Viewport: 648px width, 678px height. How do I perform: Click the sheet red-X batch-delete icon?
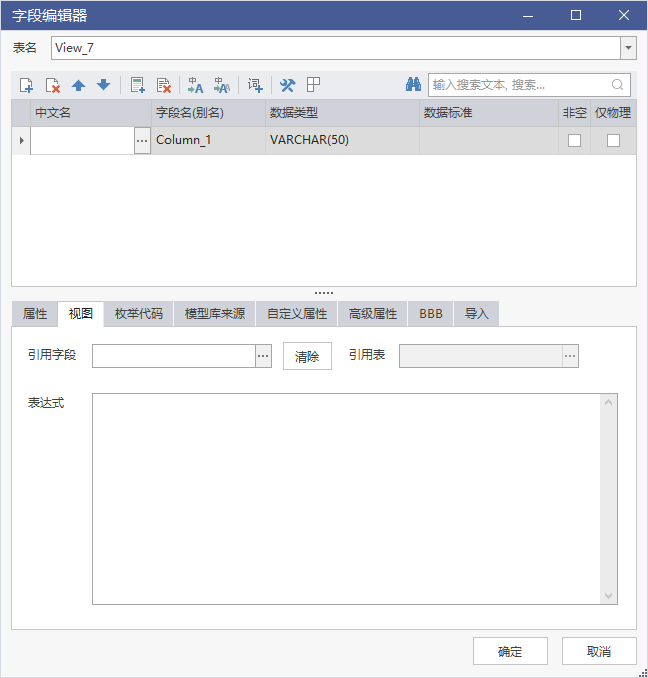tap(164, 85)
